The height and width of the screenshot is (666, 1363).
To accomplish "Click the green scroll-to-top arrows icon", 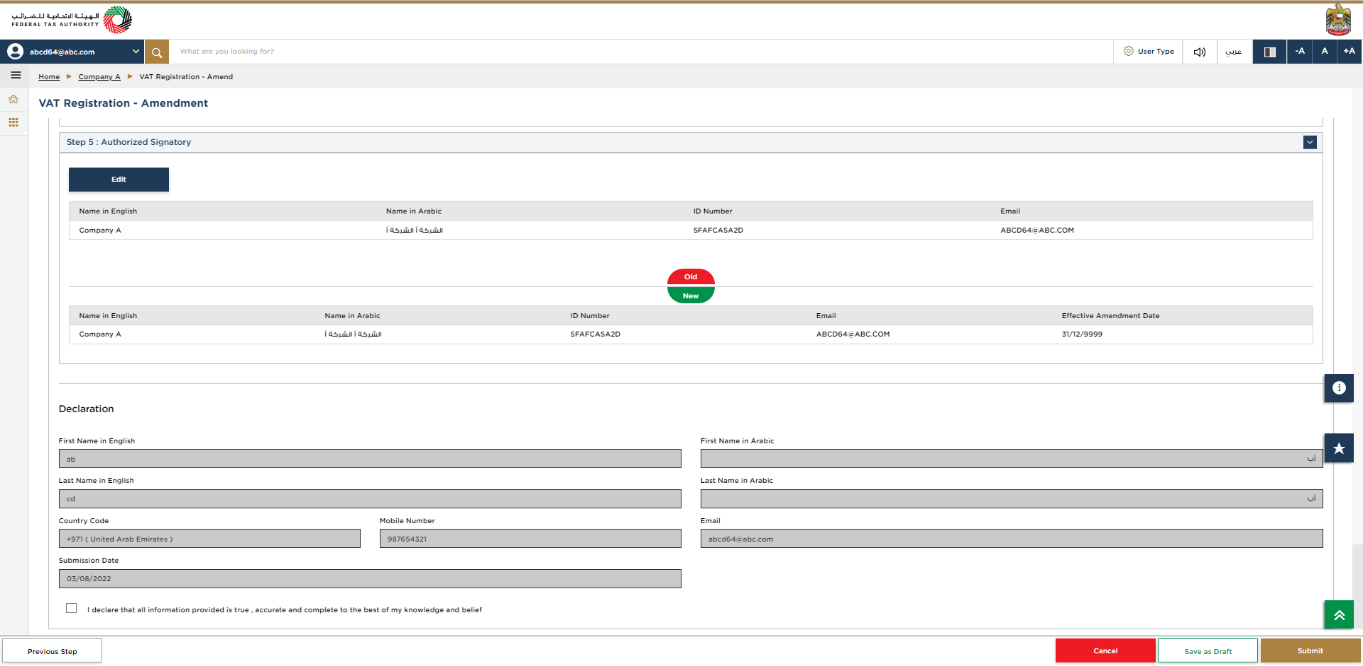I will [1339, 614].
